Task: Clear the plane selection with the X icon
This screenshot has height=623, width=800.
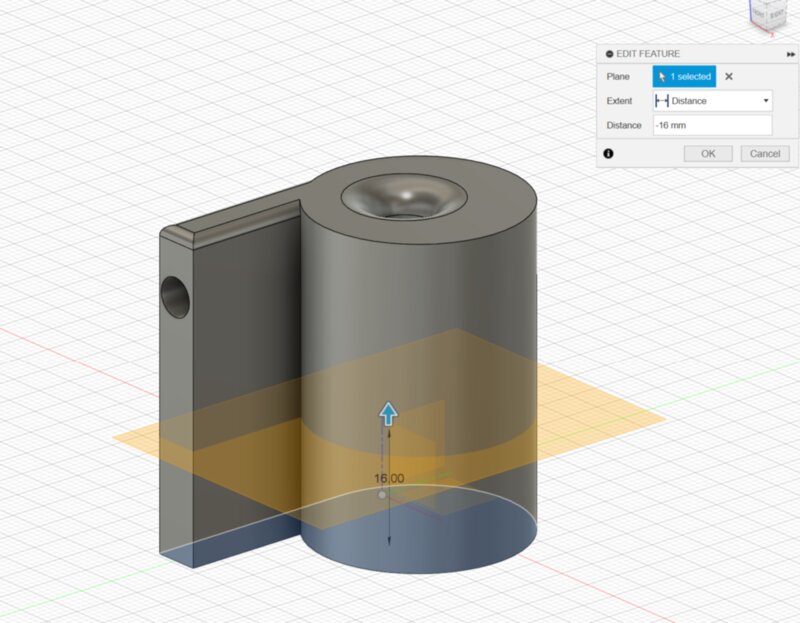Action: [729, 77]
